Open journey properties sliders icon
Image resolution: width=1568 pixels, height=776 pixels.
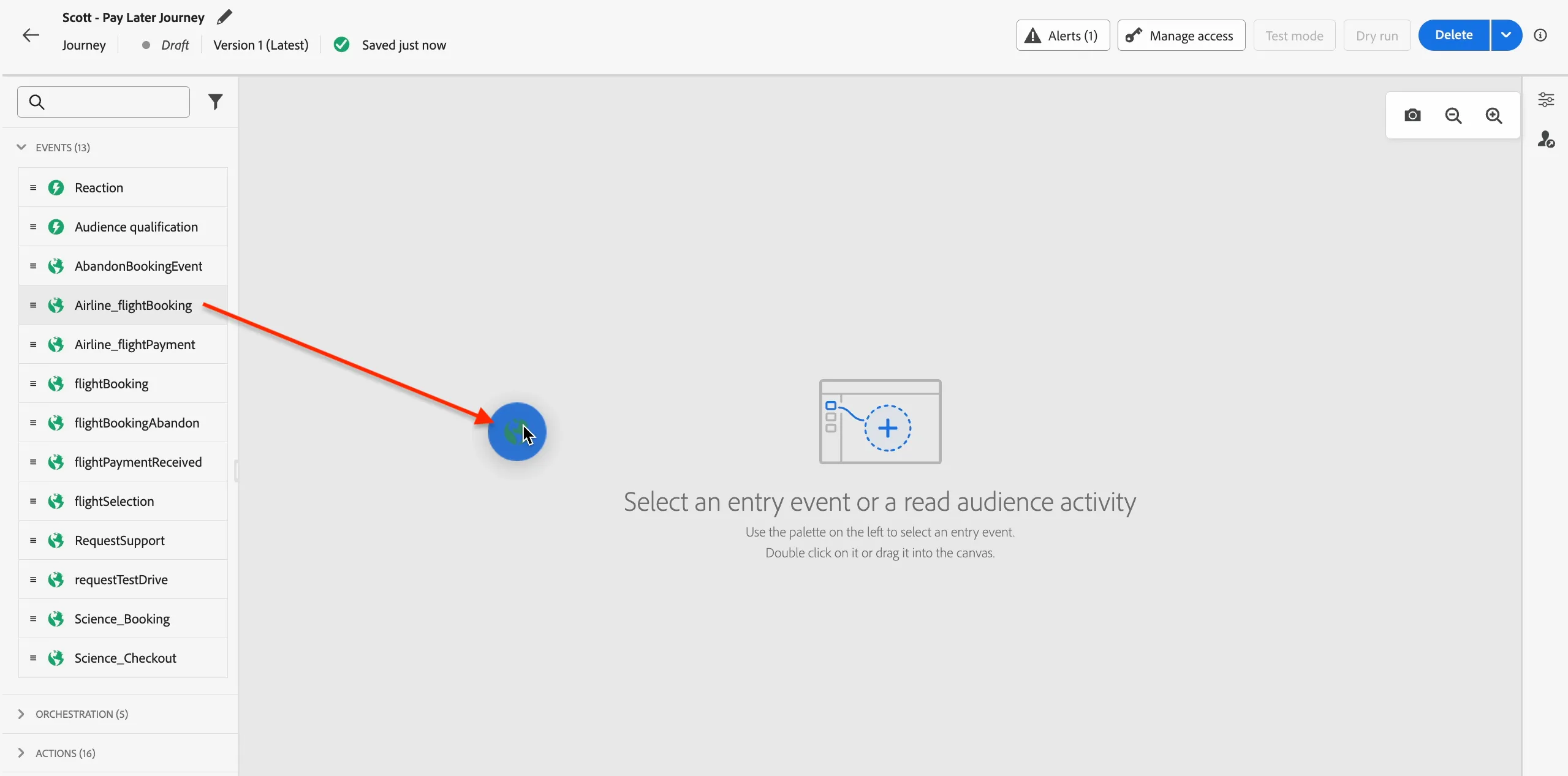1546,99
